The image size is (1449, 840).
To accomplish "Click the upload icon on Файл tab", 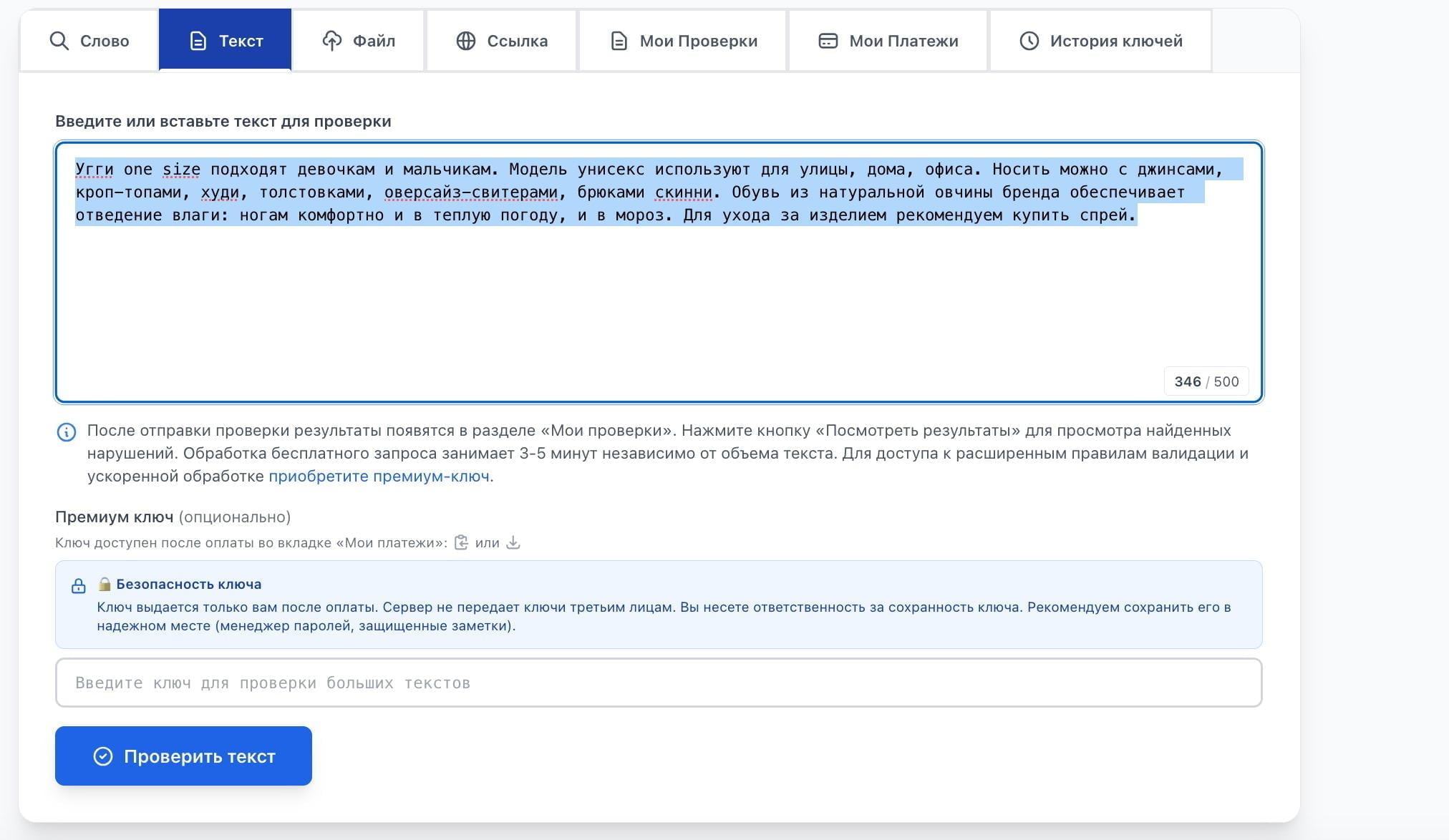I will (x=332, y=41).
